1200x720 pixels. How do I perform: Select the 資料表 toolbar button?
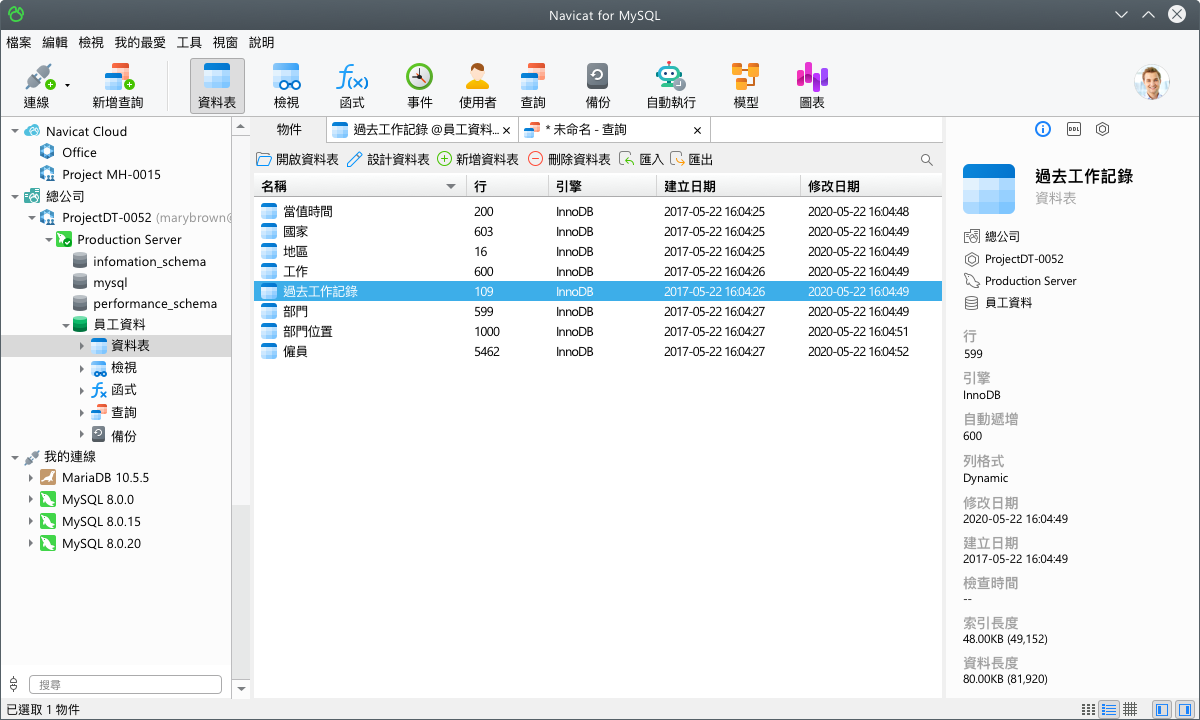217,86
